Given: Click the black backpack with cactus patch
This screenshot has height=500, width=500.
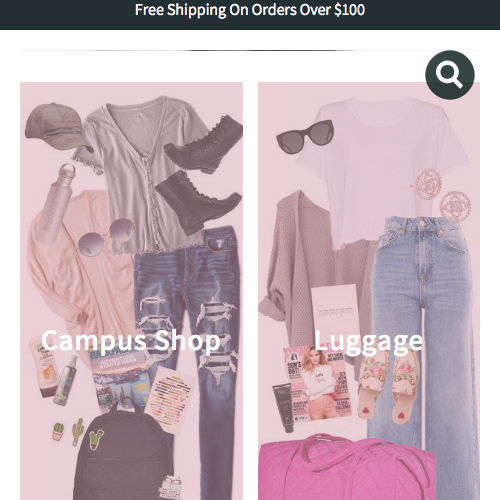Looking at the screenshot, I should point(123,453).
